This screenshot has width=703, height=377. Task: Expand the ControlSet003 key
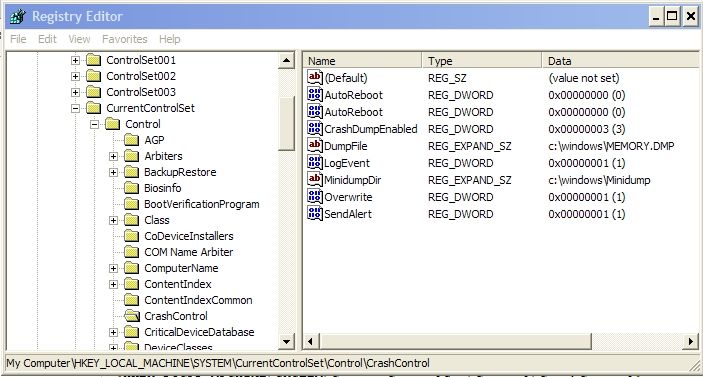[75, 92]
